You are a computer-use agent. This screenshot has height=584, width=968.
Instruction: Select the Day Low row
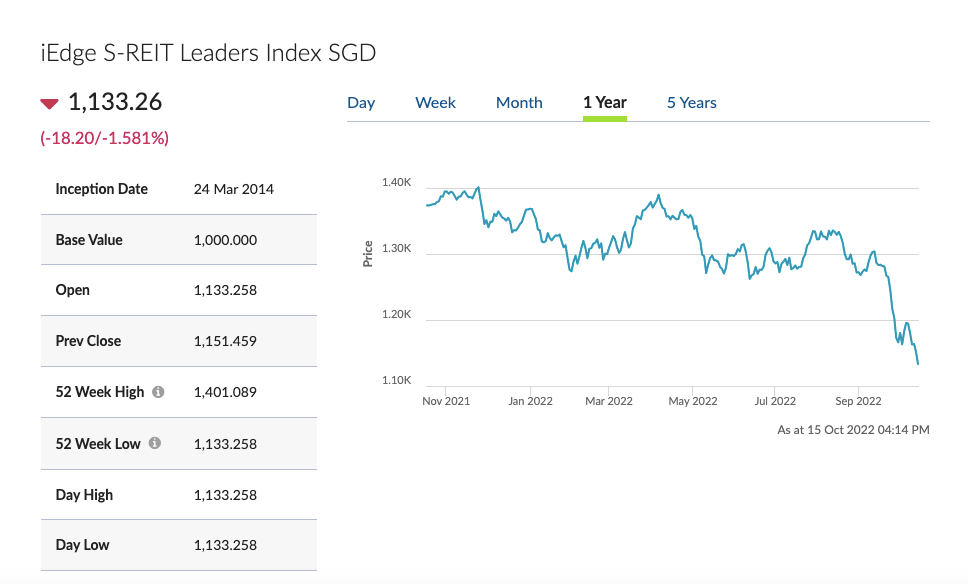click(x=178, y=545)
